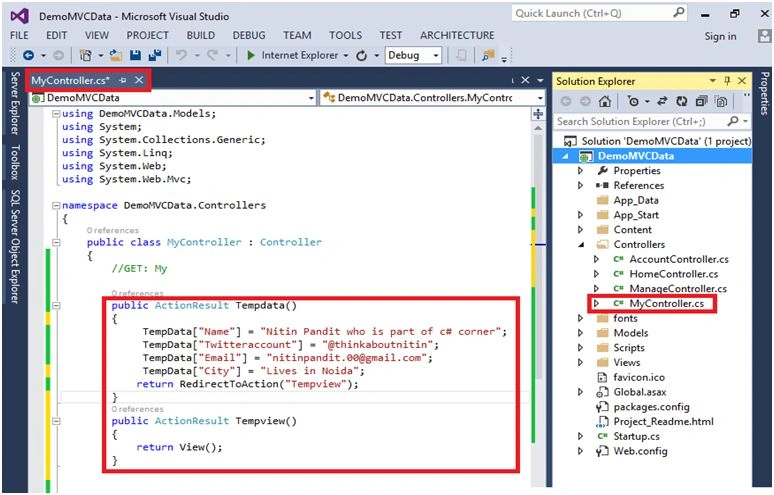The image size is (774, 495).
Task: Click the Solution Explorer Forward icon
Action: click(x=585, y=102)
